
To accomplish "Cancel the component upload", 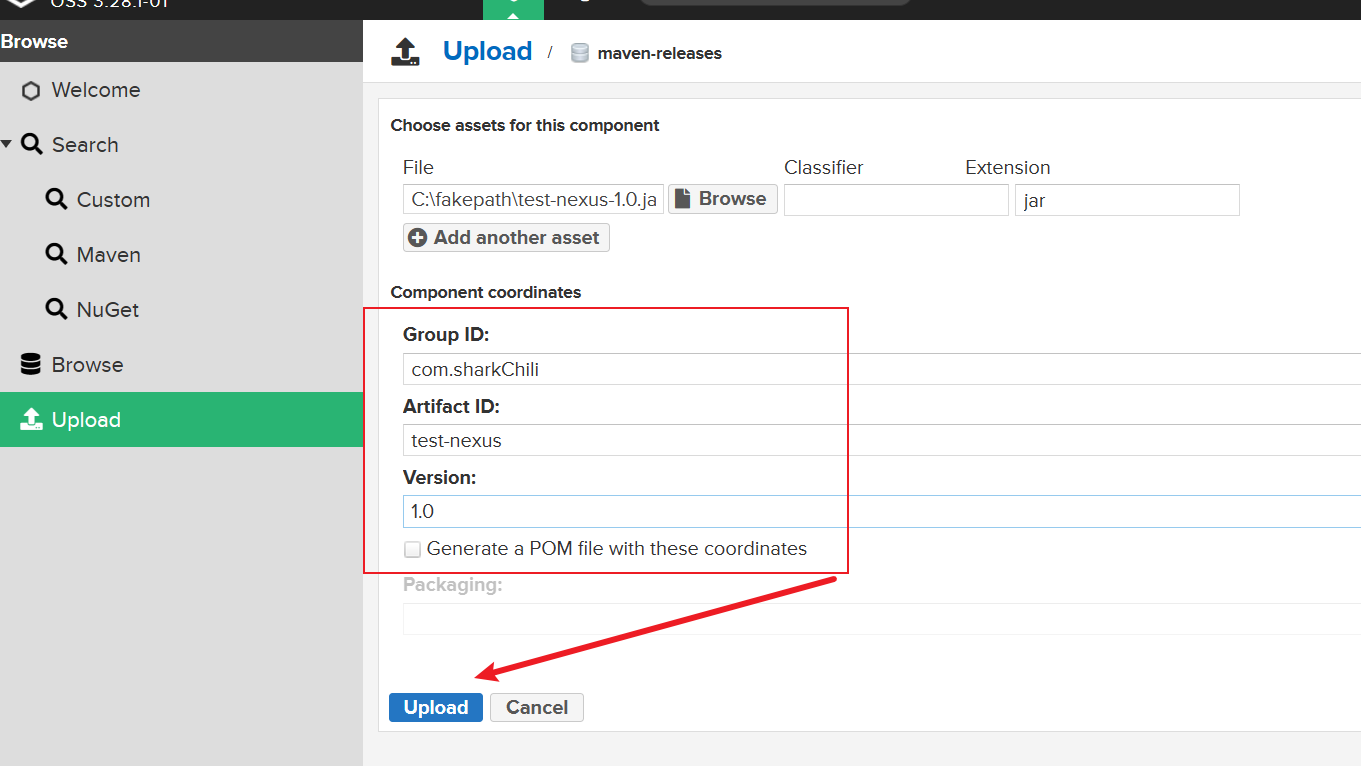I will pos(536,707).
